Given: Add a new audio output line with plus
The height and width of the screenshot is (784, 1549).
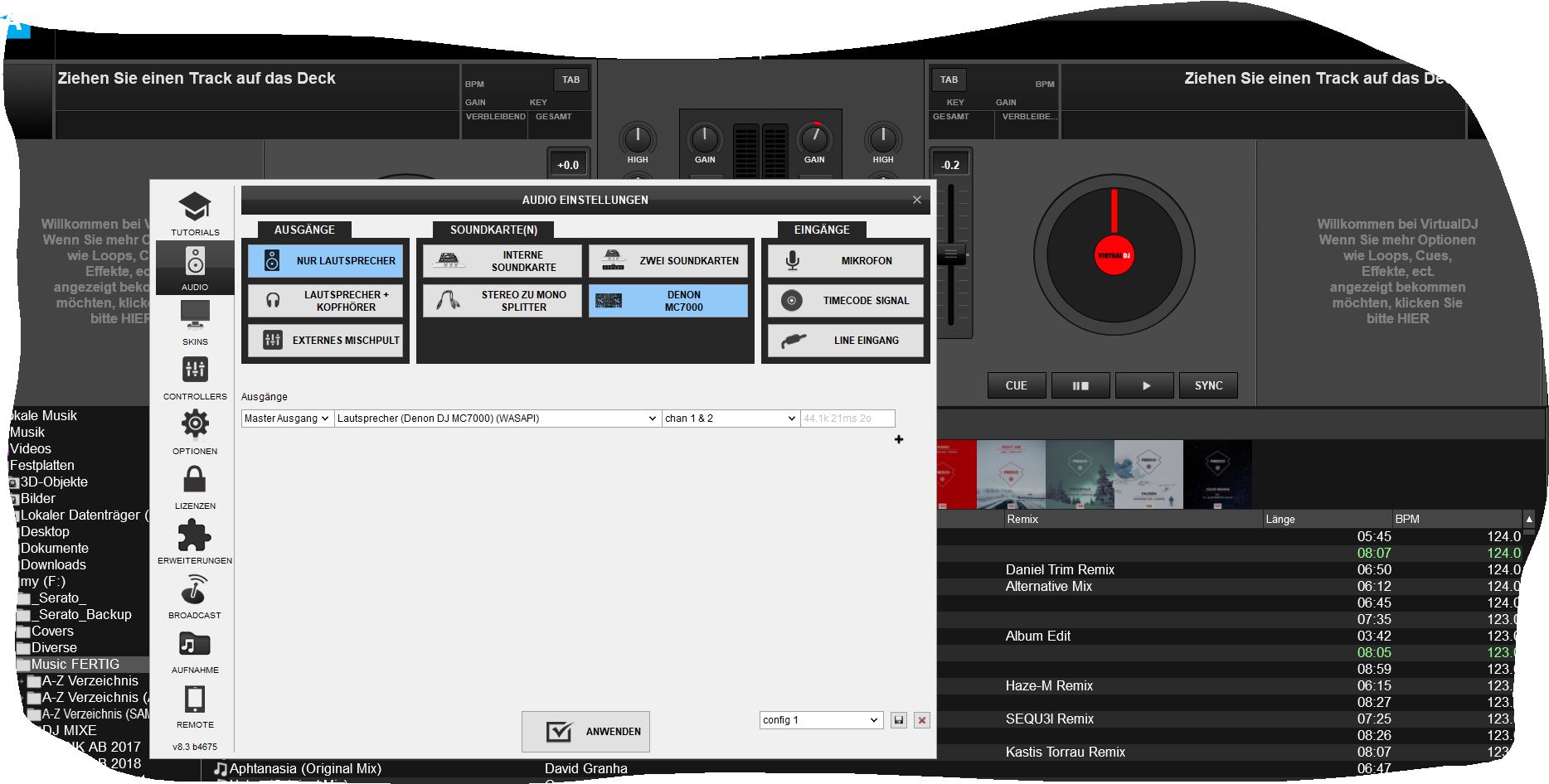Looking at the screenshot, I should tap(899, 439).
